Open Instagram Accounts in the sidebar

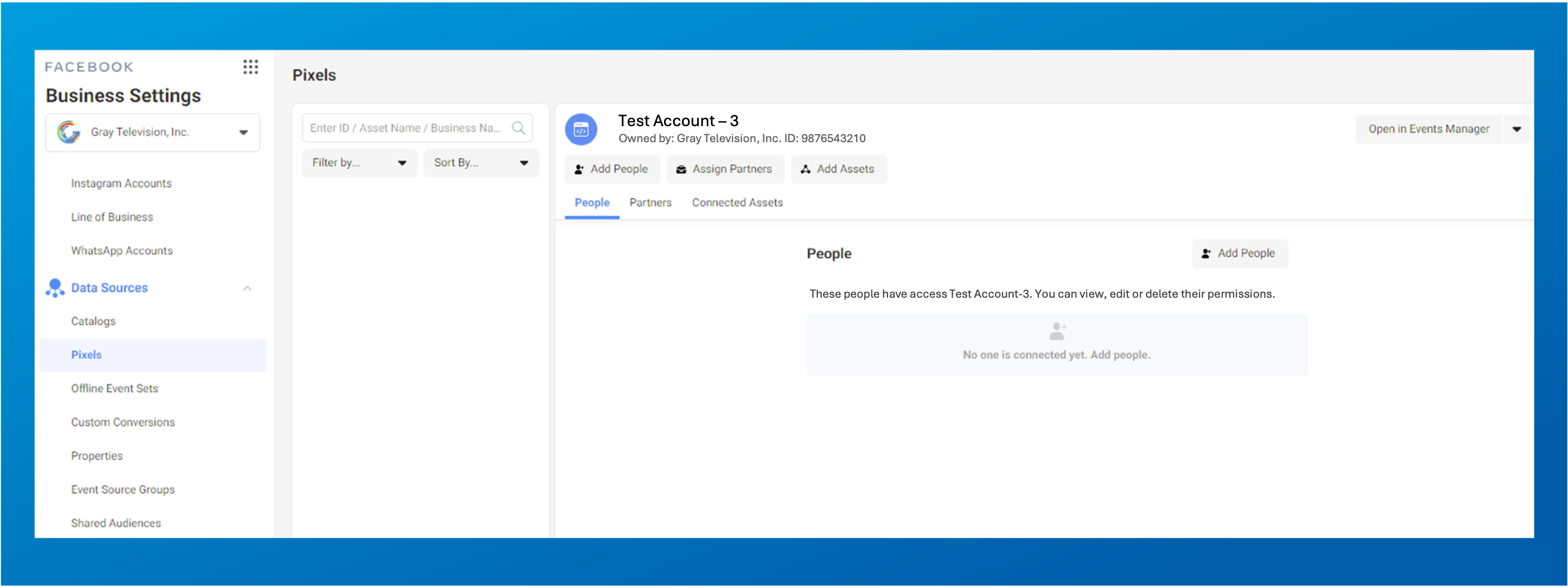[x=121, y=183]
